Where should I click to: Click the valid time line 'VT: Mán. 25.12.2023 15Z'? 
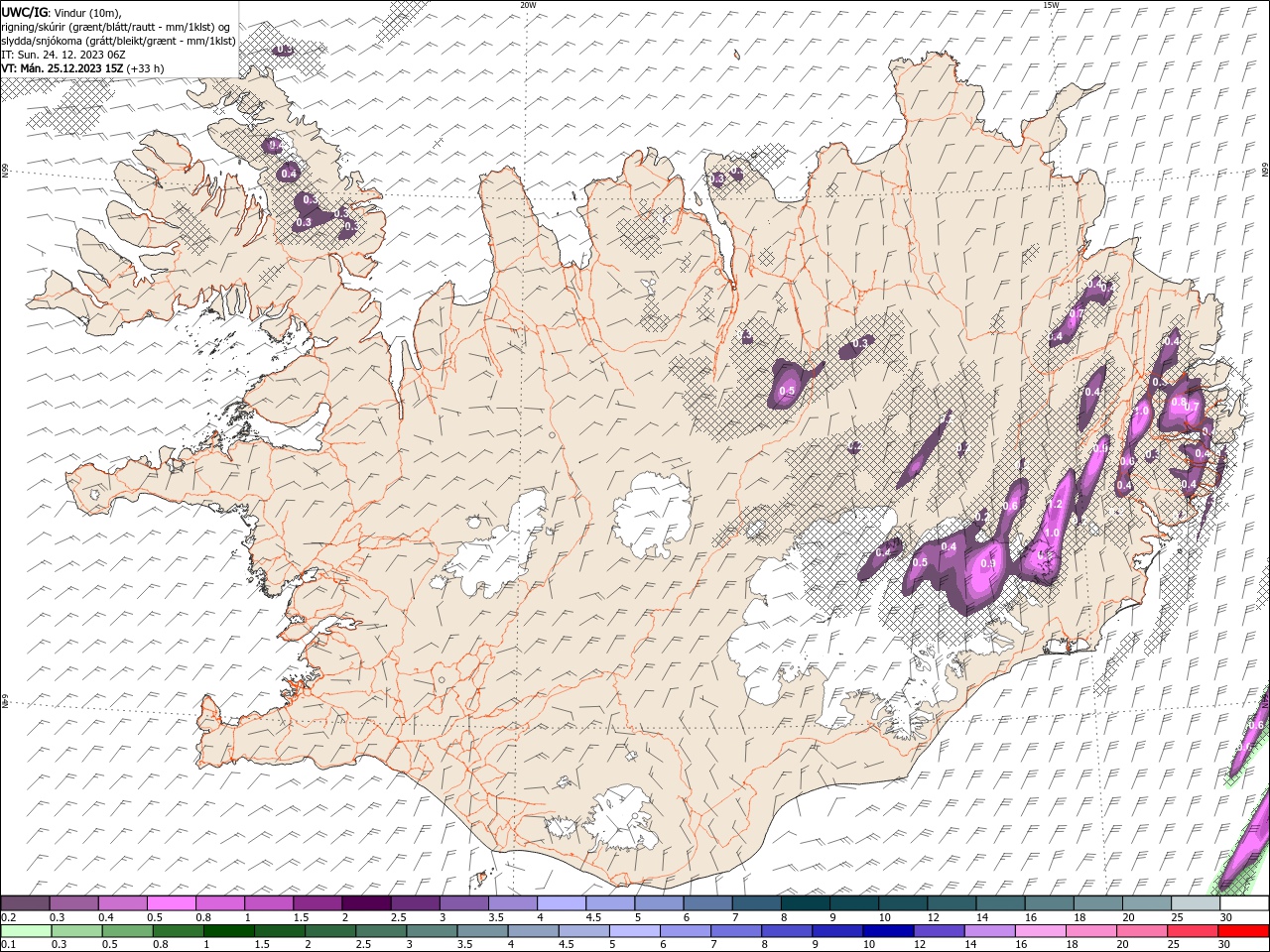[x=63, y=68]
